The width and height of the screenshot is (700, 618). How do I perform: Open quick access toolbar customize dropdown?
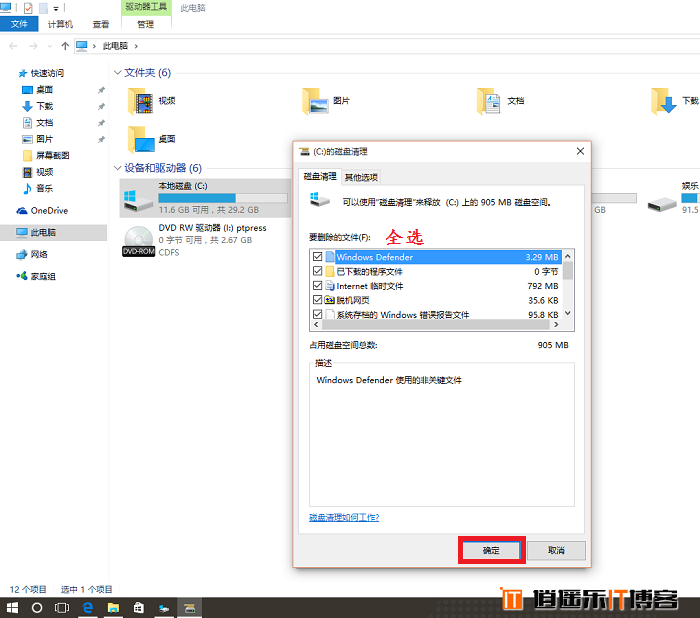click(x=56, y=8)
